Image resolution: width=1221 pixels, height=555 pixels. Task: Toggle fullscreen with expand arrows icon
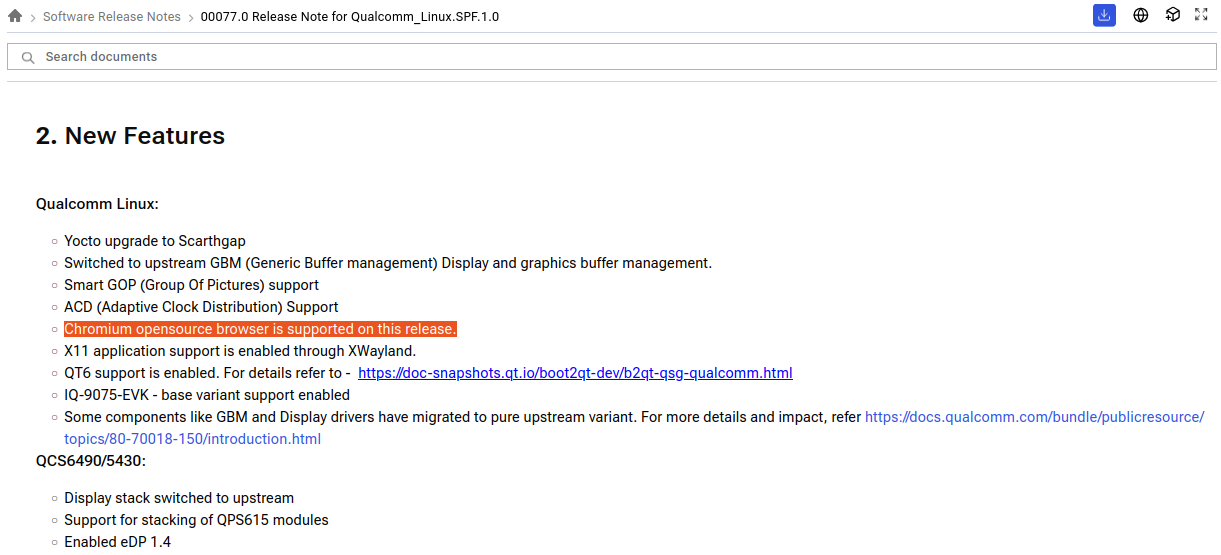click(x=1202, y=15)
